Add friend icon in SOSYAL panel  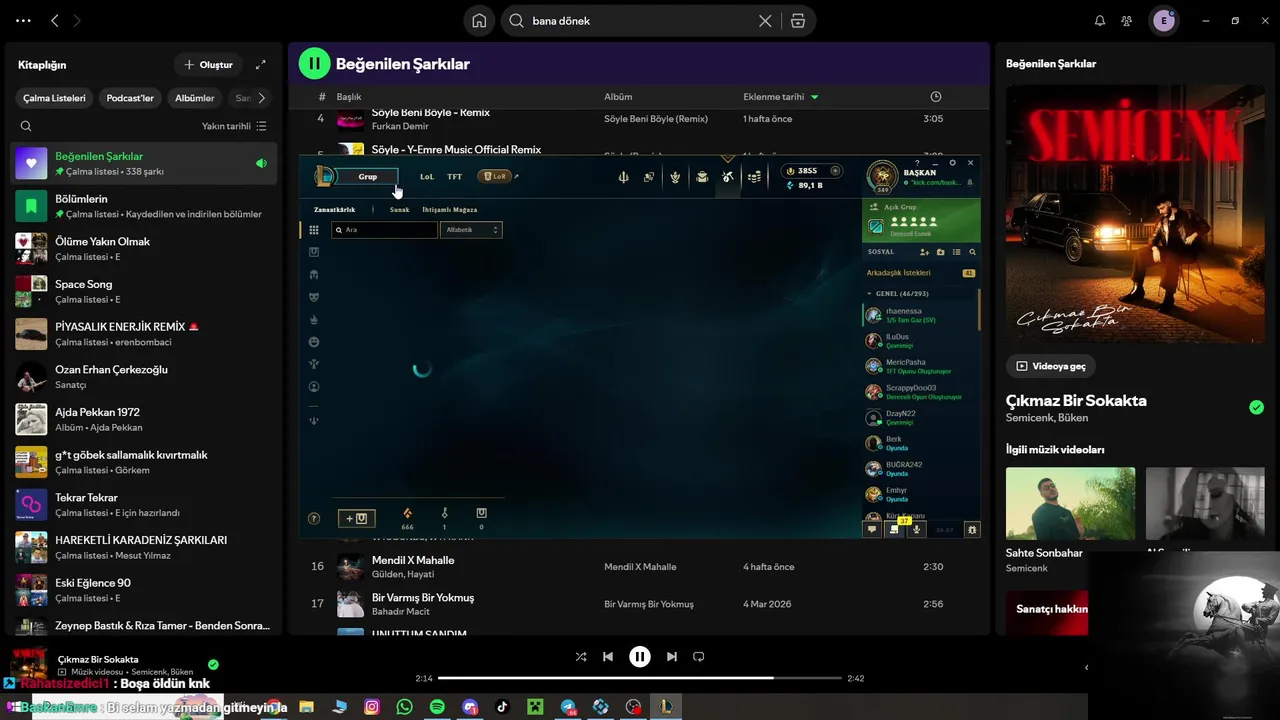(924, 252)
